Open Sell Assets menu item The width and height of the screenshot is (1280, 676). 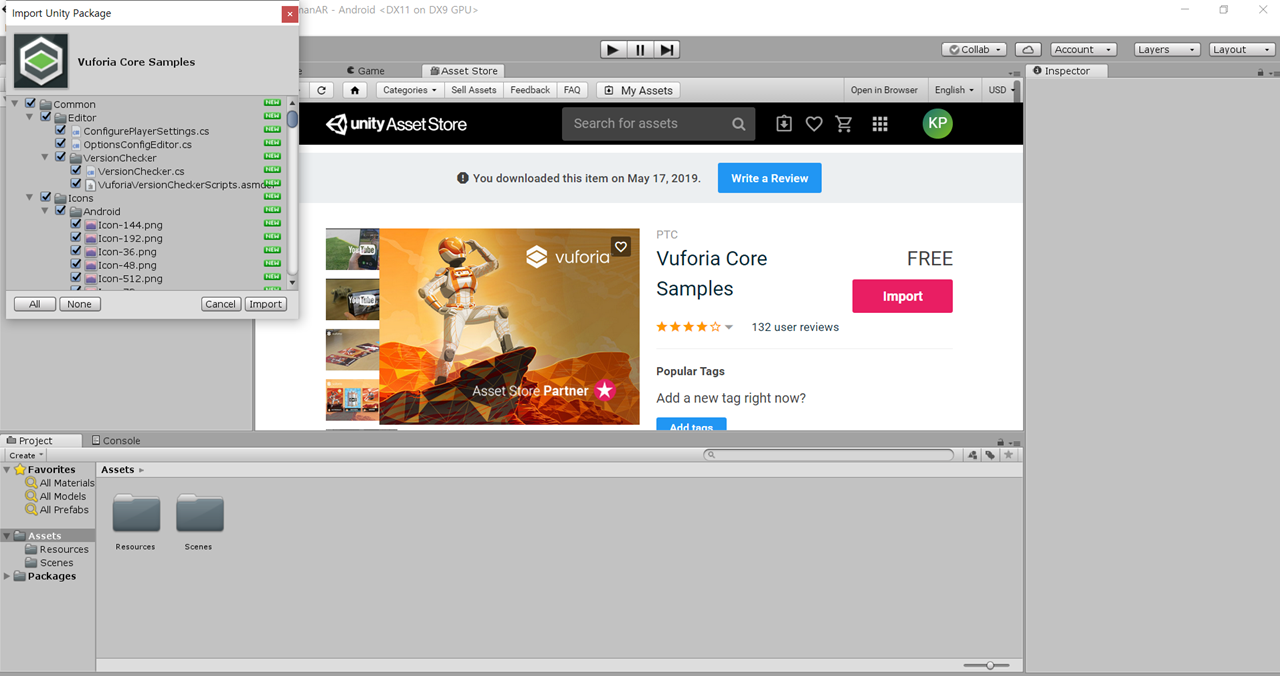[x=474, y=90]
